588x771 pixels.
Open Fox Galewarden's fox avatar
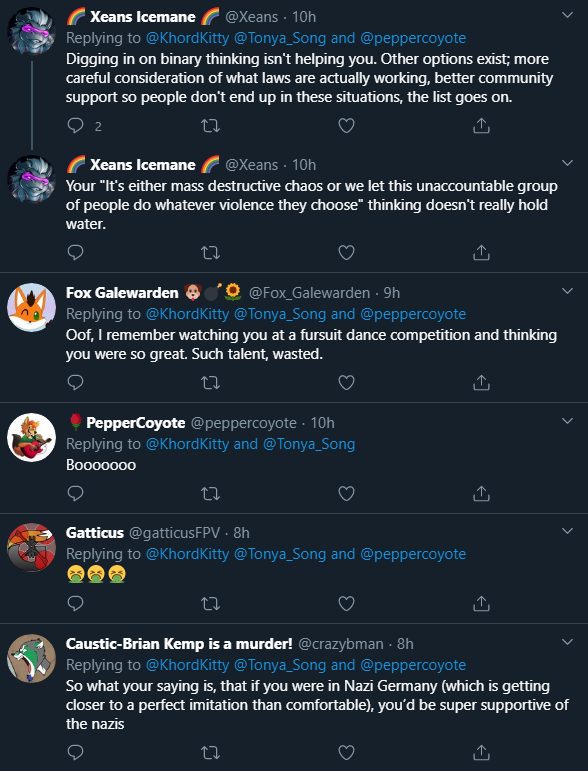31,307
